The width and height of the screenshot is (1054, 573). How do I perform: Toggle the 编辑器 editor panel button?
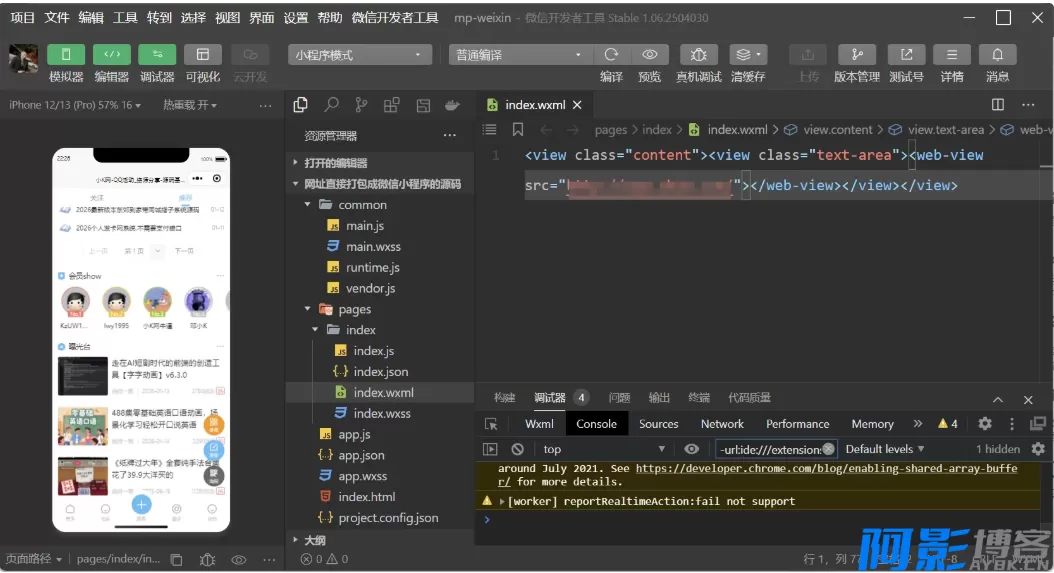tap(111, 55)
